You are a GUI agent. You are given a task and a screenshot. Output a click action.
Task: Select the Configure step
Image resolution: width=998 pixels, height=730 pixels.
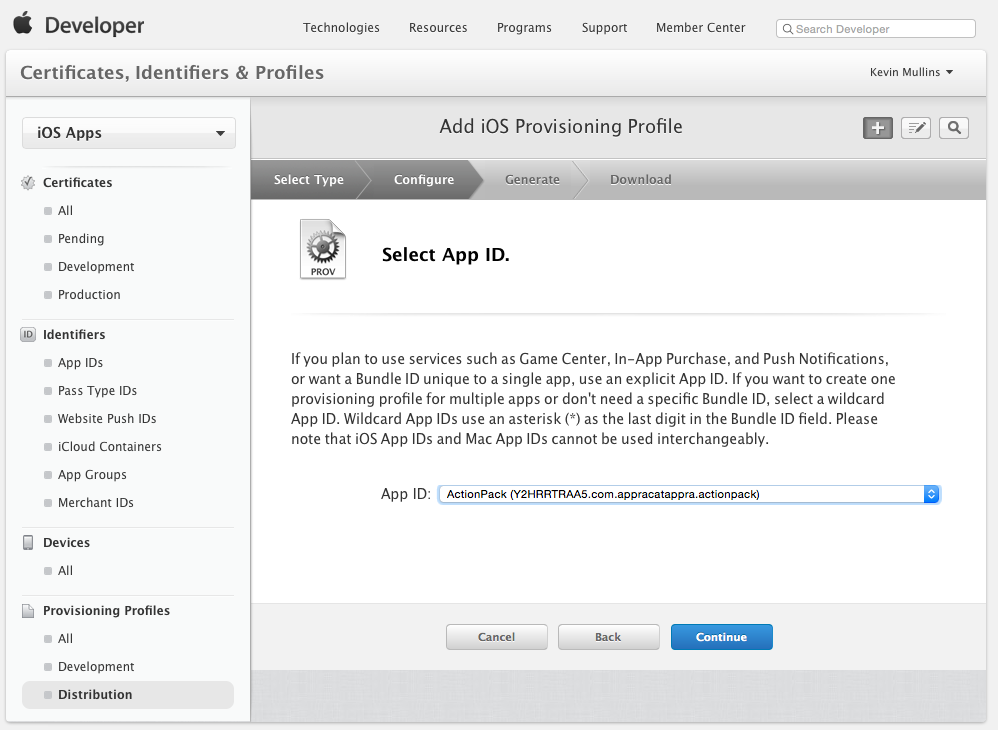424,179
